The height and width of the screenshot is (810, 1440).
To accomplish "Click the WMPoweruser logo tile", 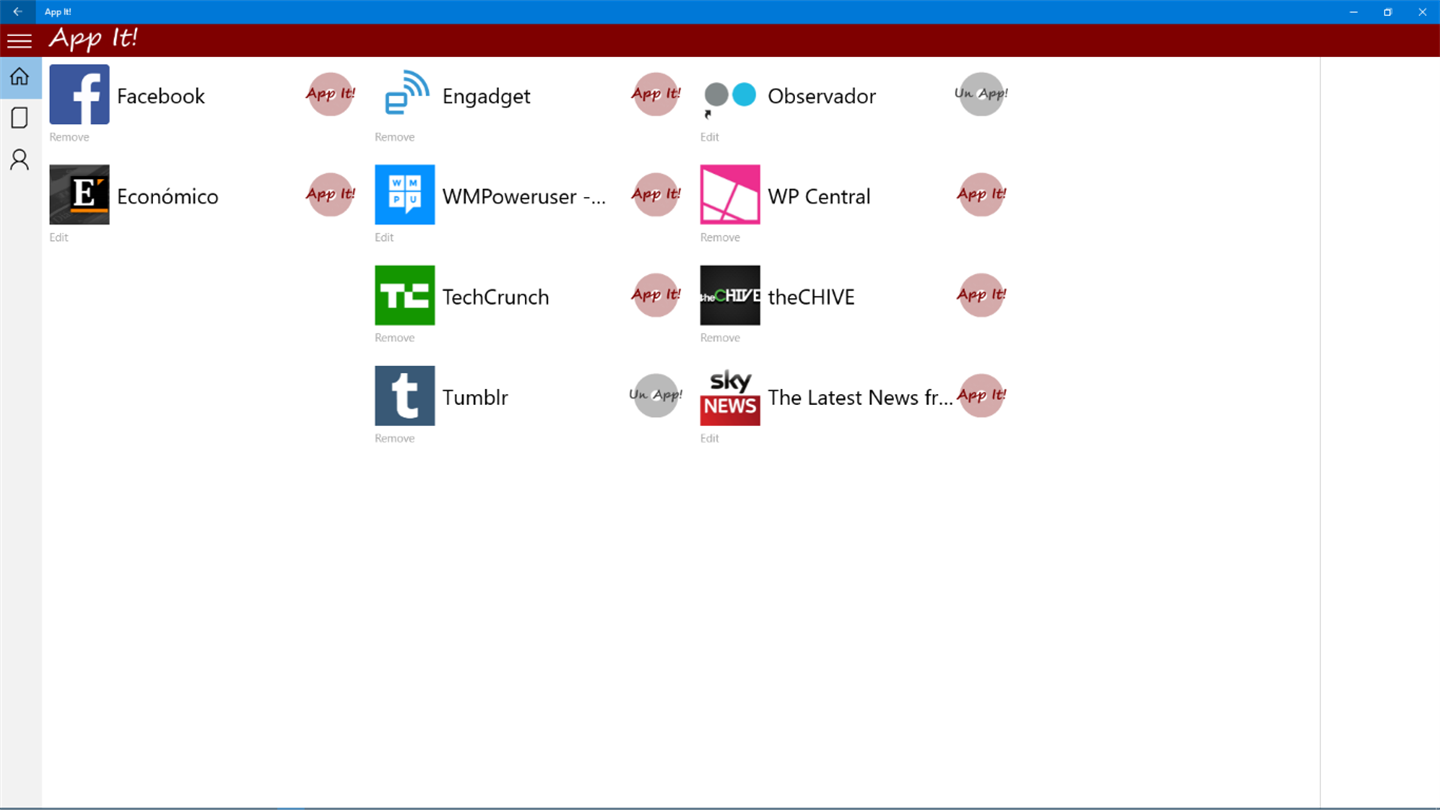I will coord(405,195).
